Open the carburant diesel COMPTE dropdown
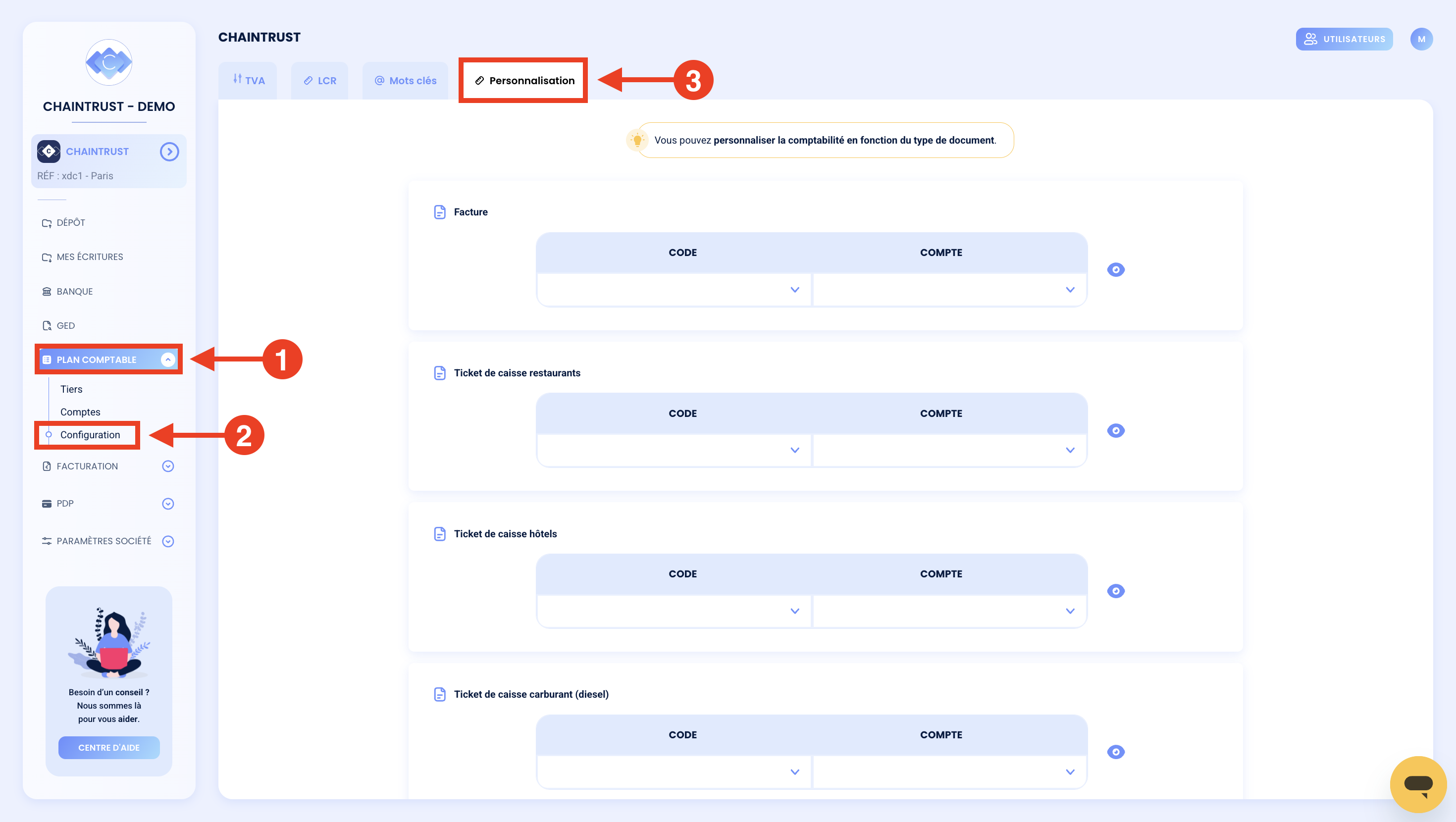This screenshot has width=1456, height=822. (949, 771)
